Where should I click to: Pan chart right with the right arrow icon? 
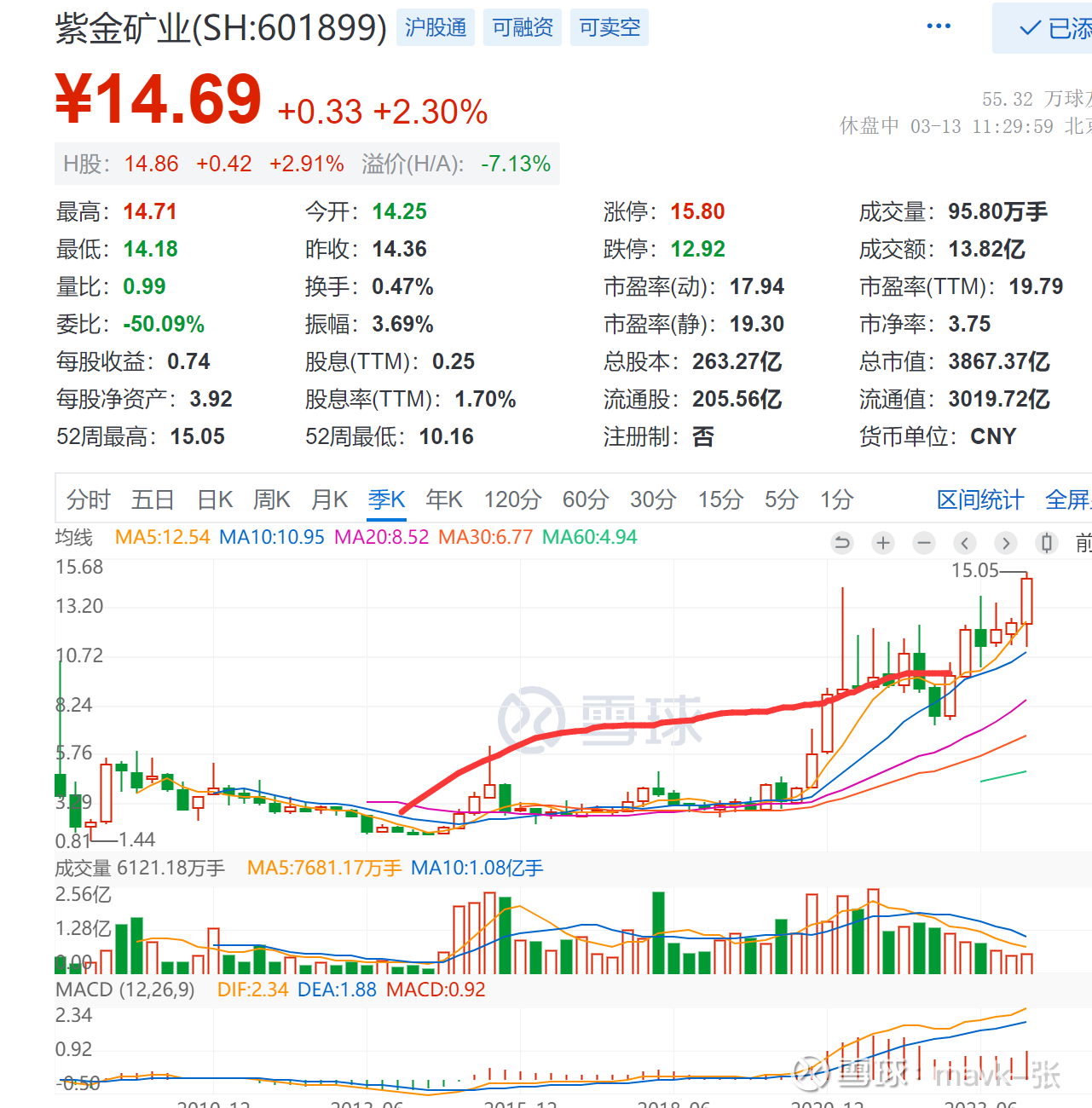[x=1006, y=543]
